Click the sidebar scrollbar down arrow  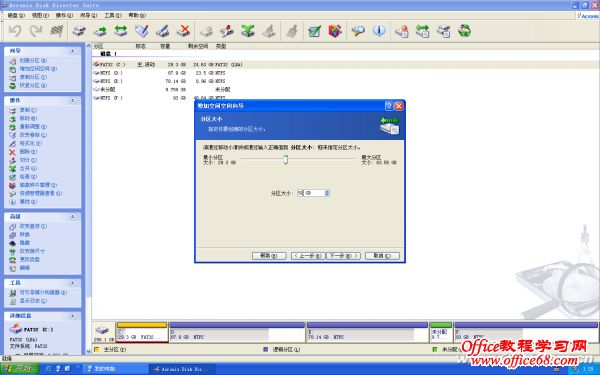[x=89, y=351]
